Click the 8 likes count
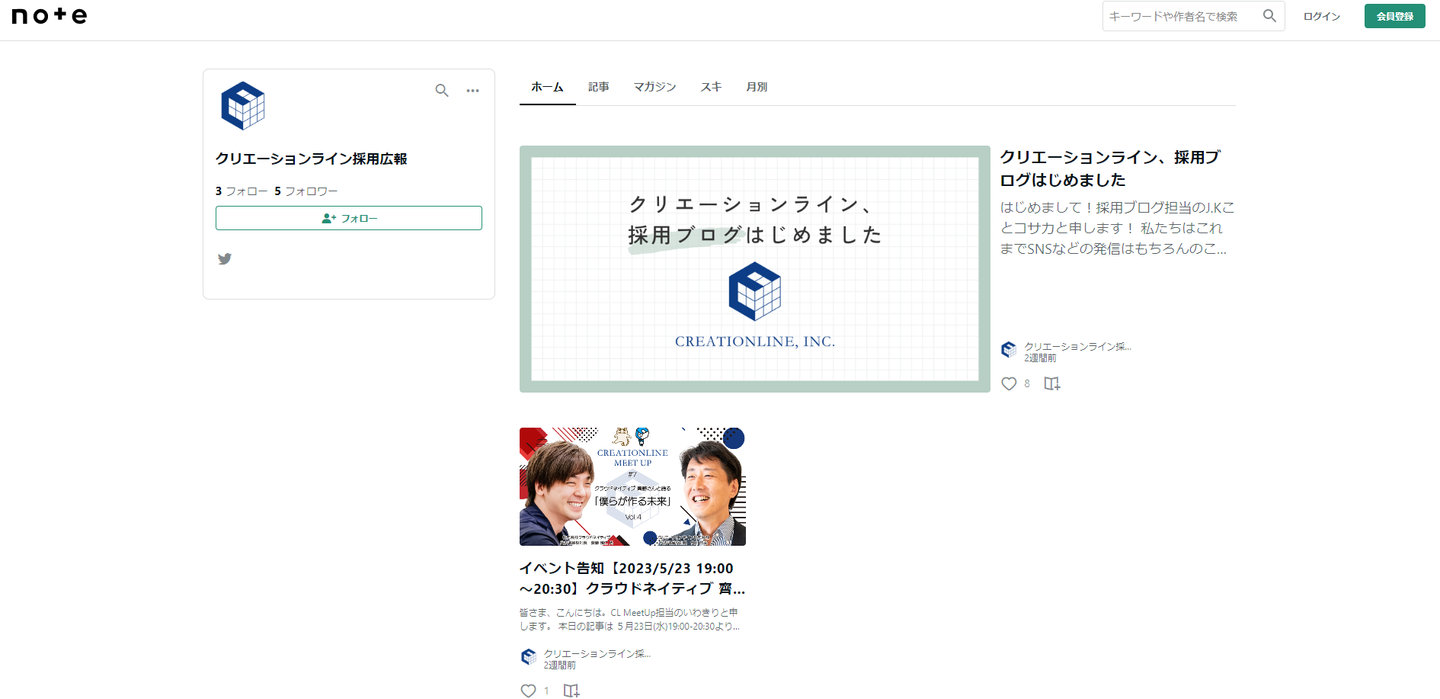Viewport: 1440px width, 699px height. (1027, 384)
